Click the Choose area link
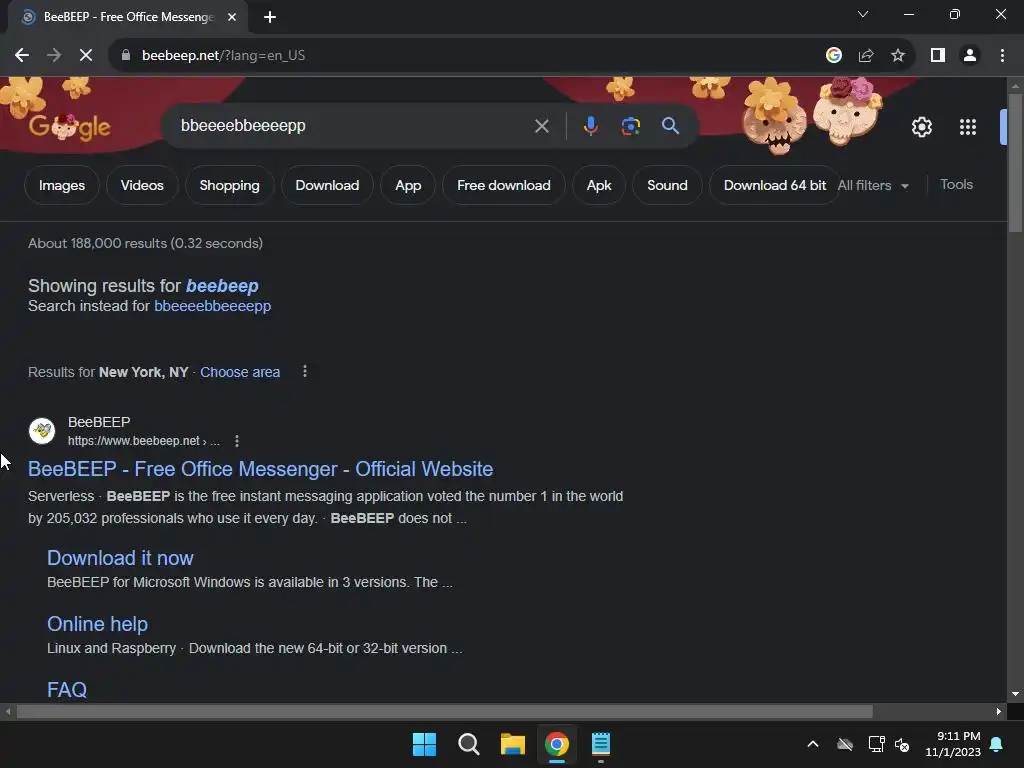 point(240,372)
